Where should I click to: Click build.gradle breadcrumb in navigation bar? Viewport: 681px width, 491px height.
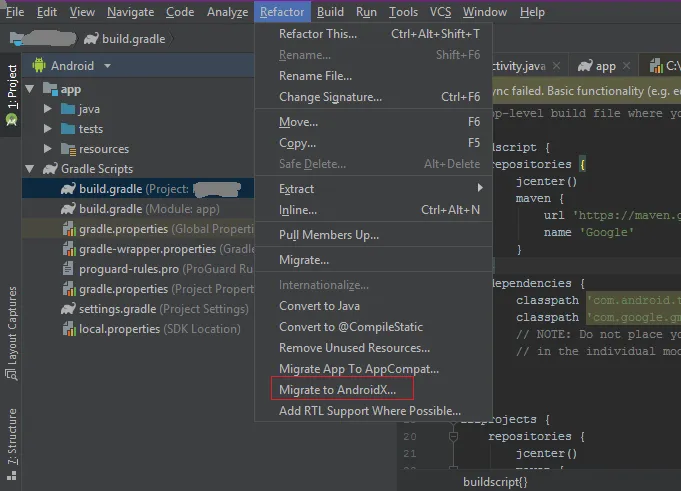point(125,39)
